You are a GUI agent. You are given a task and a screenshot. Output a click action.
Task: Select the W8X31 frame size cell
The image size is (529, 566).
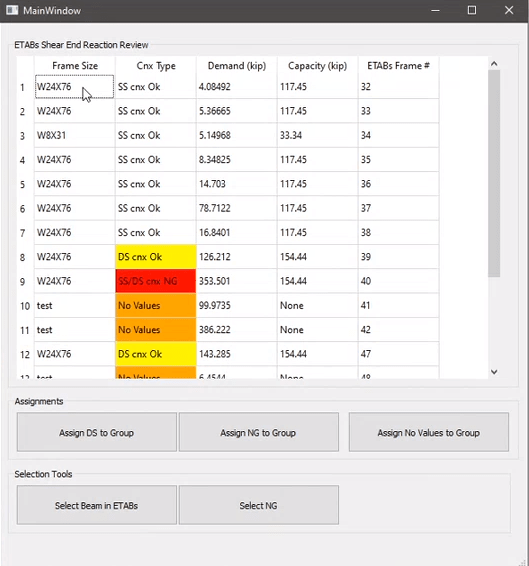pos(75,135)
